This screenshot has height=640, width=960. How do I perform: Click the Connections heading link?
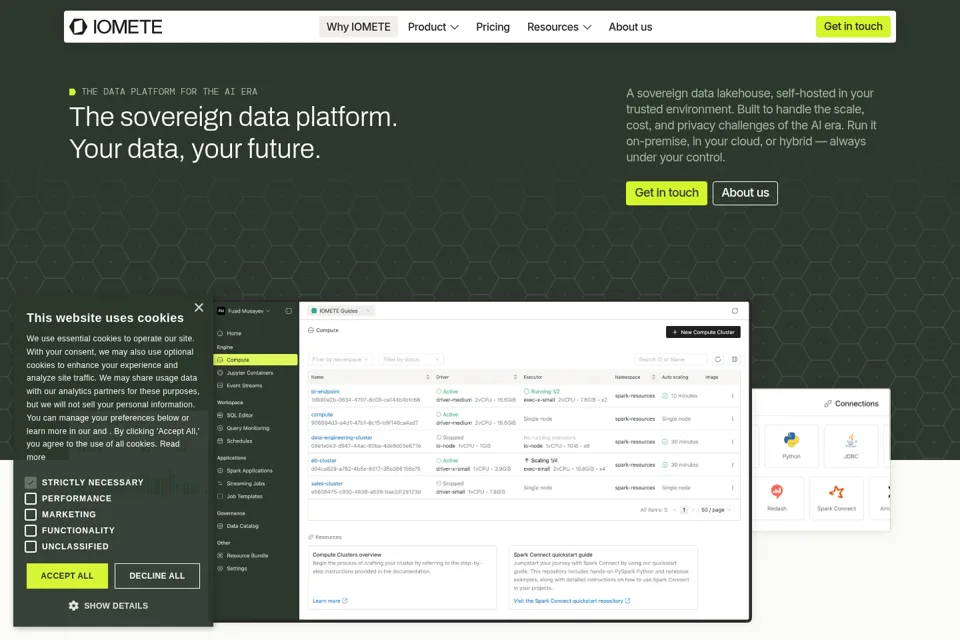(851, 404)
